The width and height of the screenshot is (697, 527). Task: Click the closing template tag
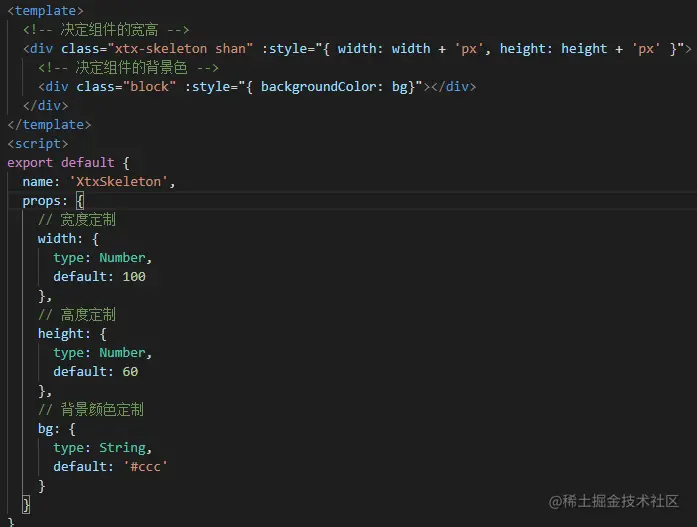pos(49,124)
